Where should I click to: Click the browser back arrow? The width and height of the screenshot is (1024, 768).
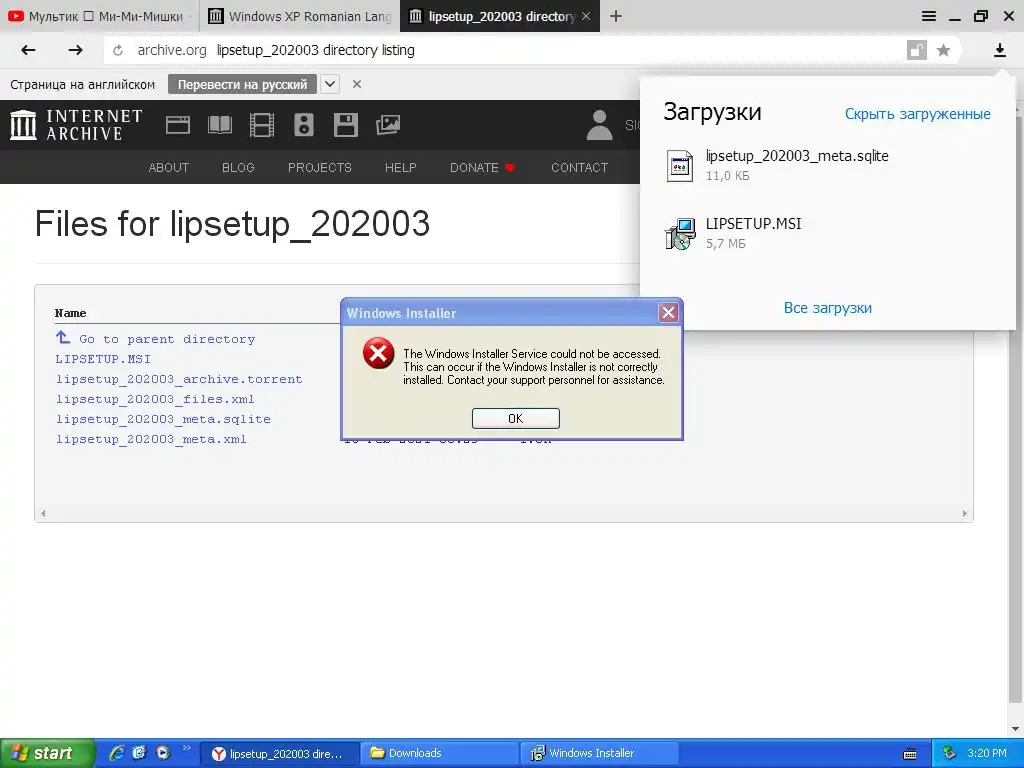click(28, 50)
